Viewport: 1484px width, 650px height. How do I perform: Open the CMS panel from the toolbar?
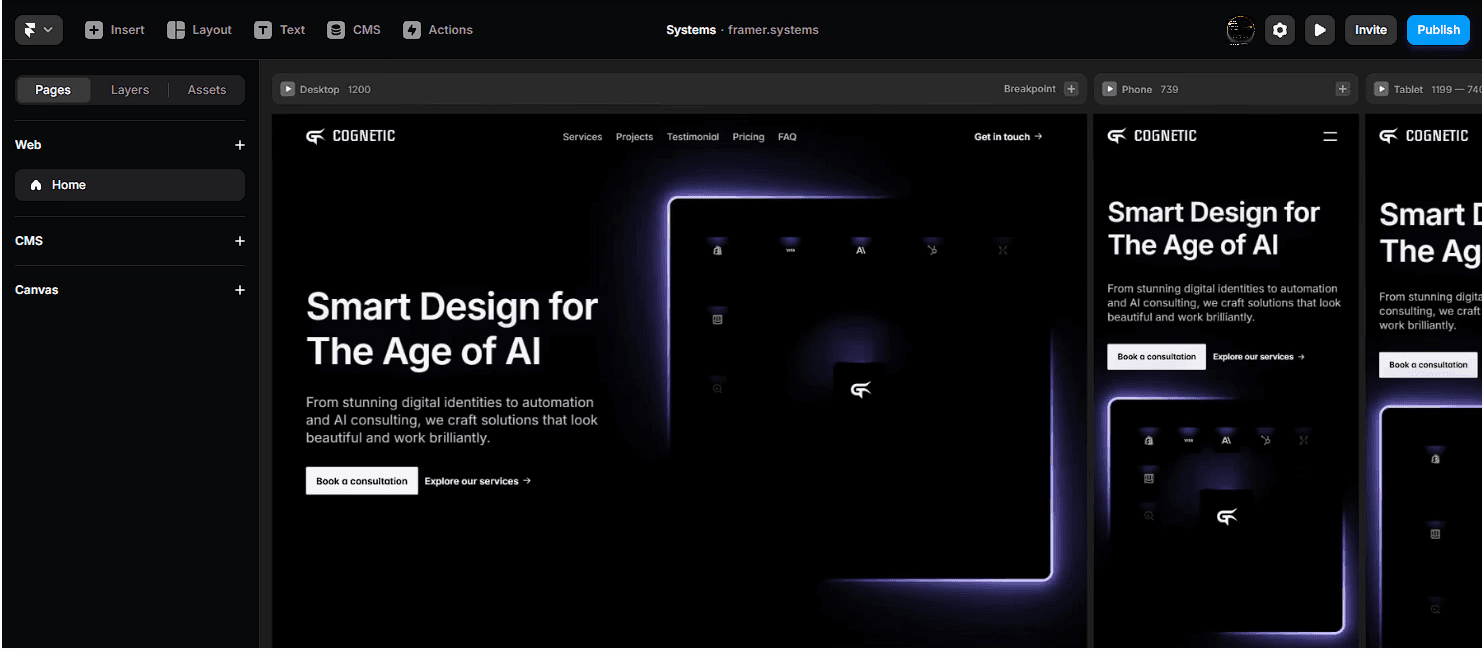coord(353,29)
